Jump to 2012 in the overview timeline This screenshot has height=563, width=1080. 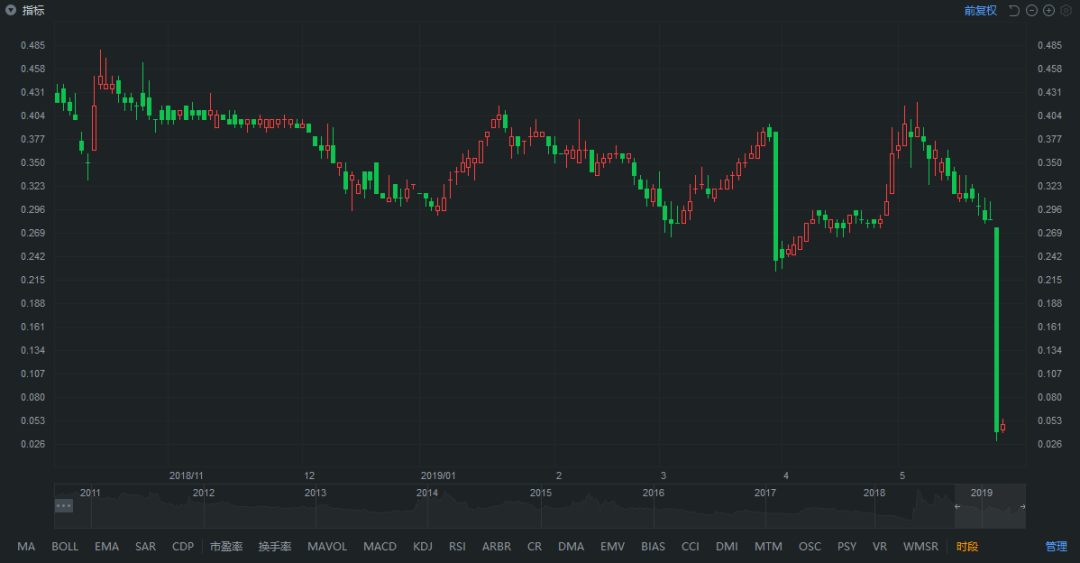(x=203, y=493)
